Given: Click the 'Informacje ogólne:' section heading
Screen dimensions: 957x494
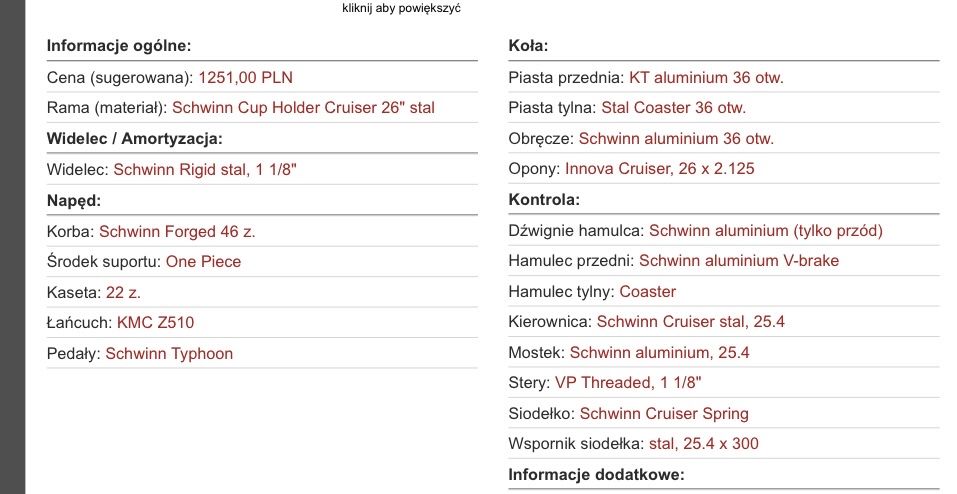Looking at the screenshot, I should point(119,45).
